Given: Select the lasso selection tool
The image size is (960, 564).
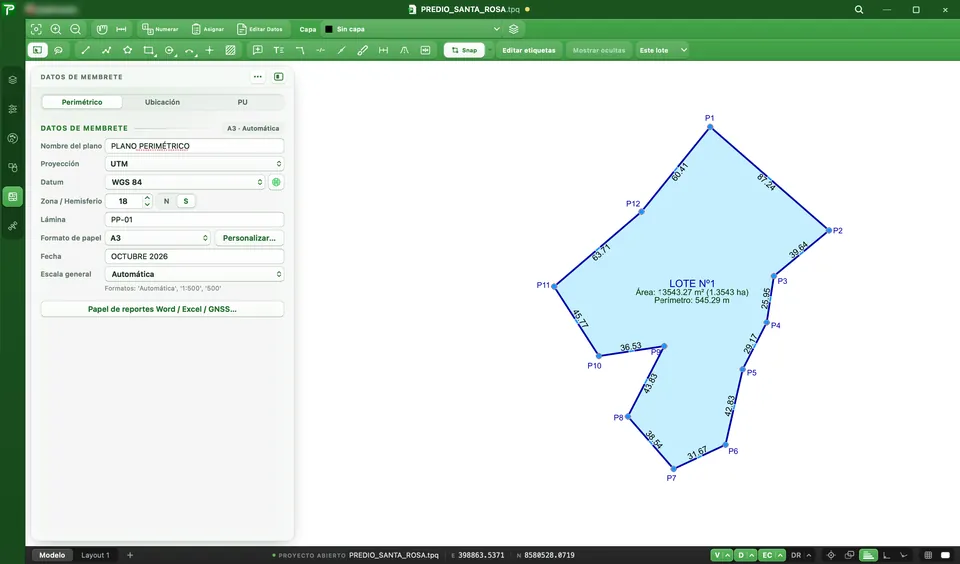Looking at the screenshot, I should pyautogui.click(x=59, y=50).
